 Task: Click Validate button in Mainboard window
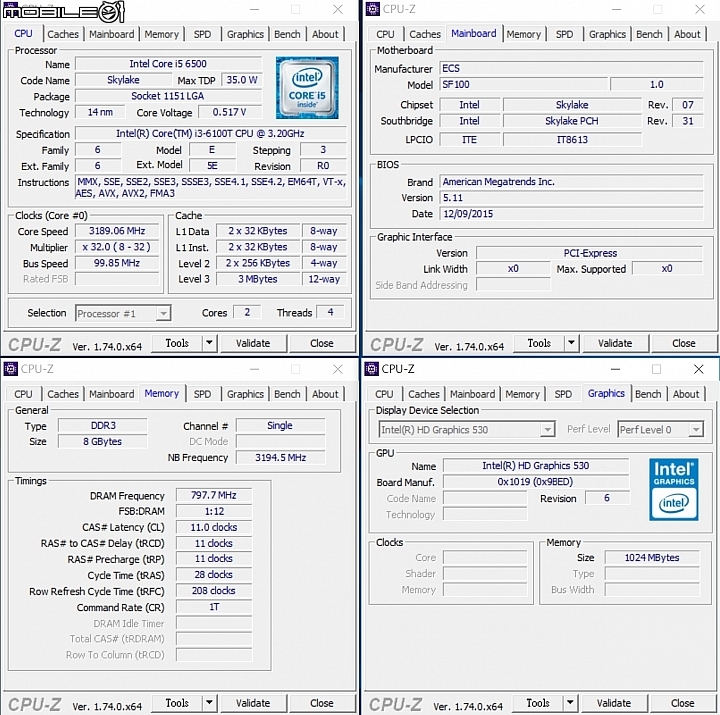(x=615, y=343)
